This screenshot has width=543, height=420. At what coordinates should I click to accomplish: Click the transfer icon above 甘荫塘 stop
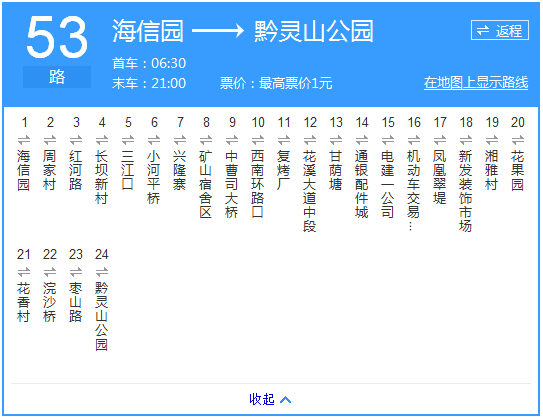[336, 140]
